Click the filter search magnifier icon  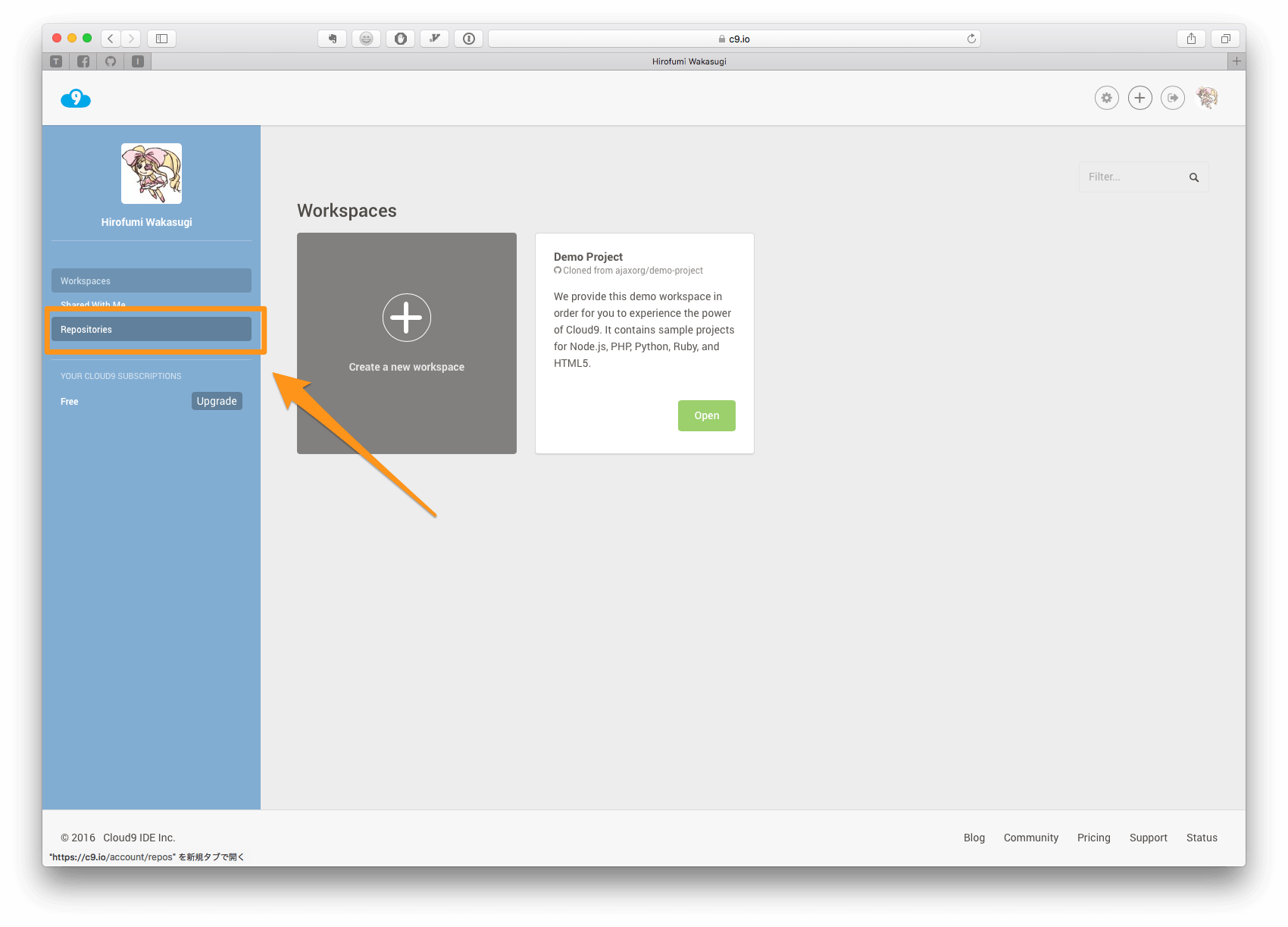point(1194,177)
